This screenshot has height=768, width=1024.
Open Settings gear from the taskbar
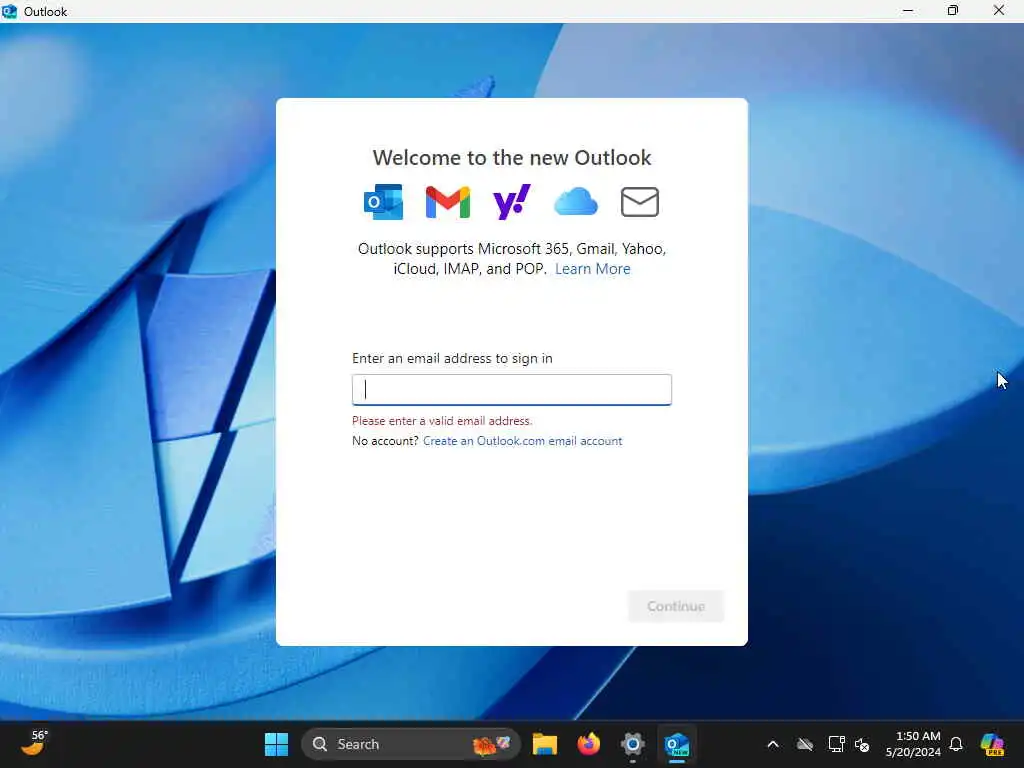coord(633,744)
